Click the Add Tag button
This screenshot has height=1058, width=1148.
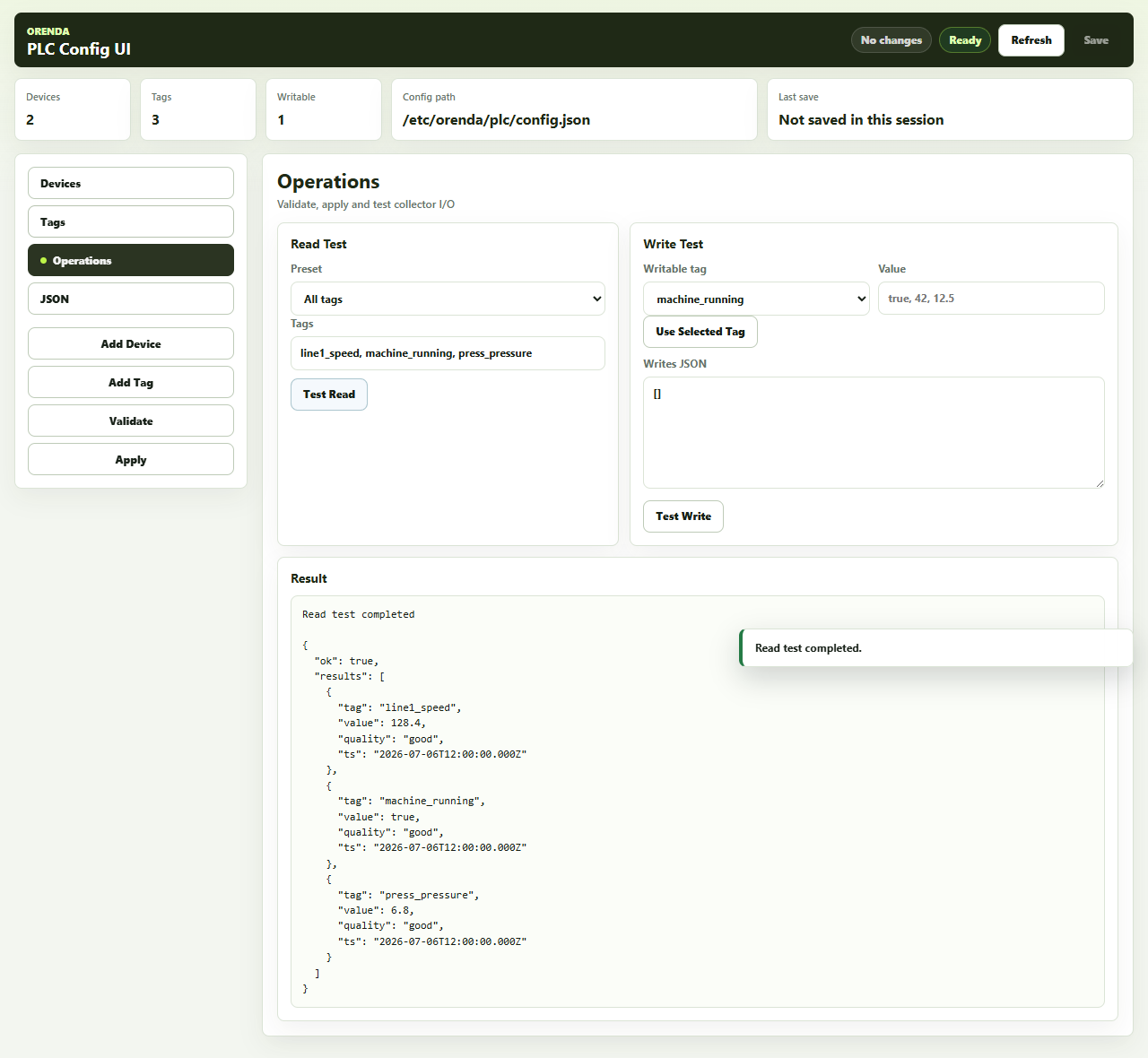pos(131,382)
